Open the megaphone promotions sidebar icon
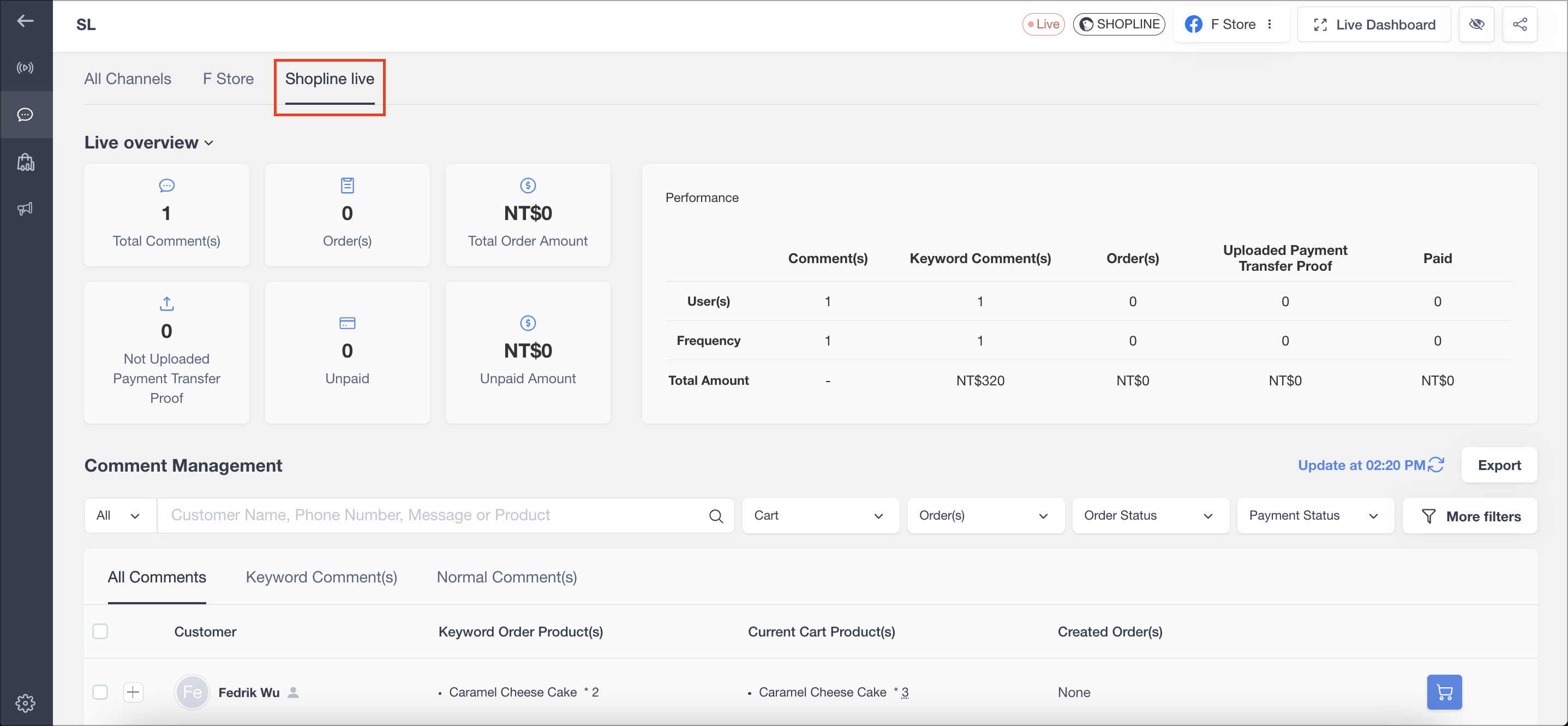 (x=25, y=209)
